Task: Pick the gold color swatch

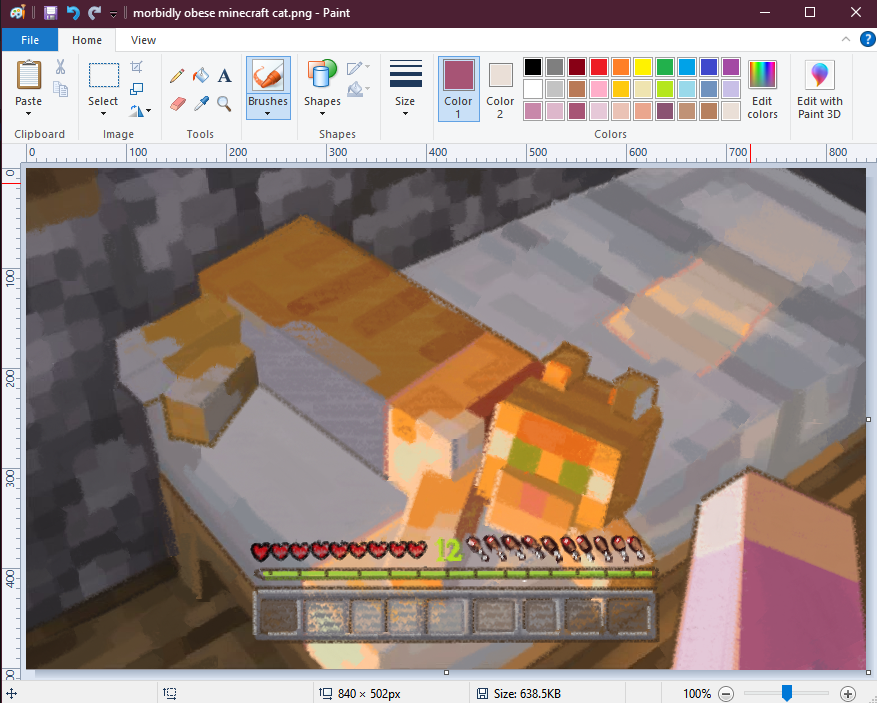Action: [621, 89]
